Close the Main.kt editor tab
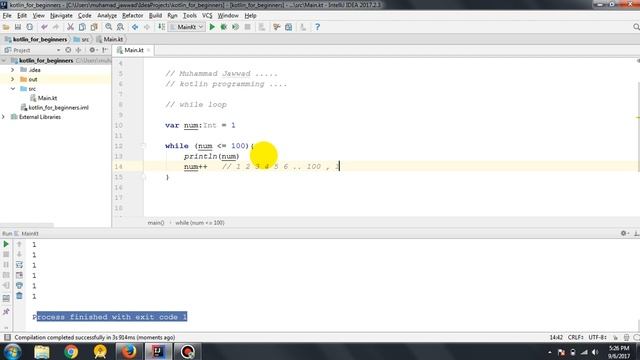Screen dimensions: 640x360 pyautogui.click(x=149, y=50)
